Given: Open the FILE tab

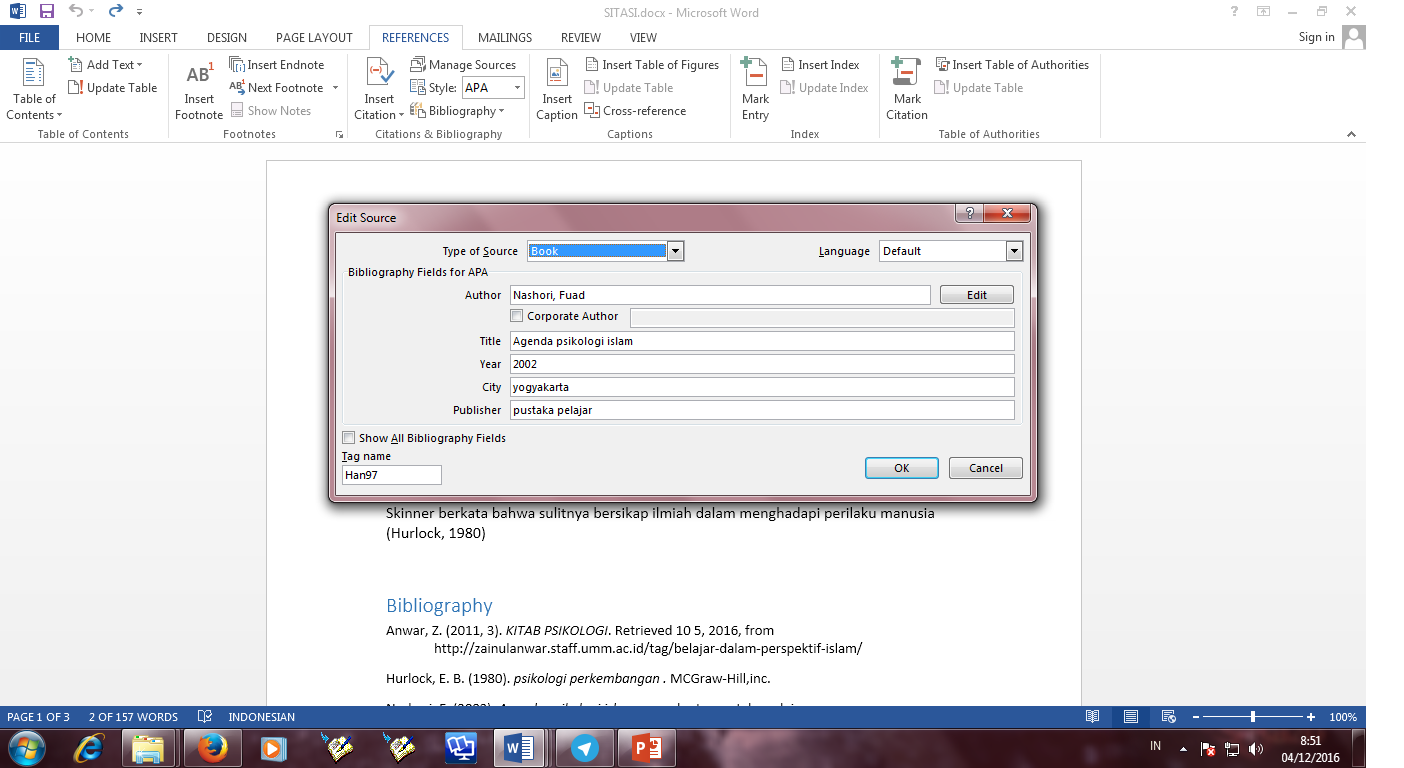Looking at the screenshot, I should point(29,37).
